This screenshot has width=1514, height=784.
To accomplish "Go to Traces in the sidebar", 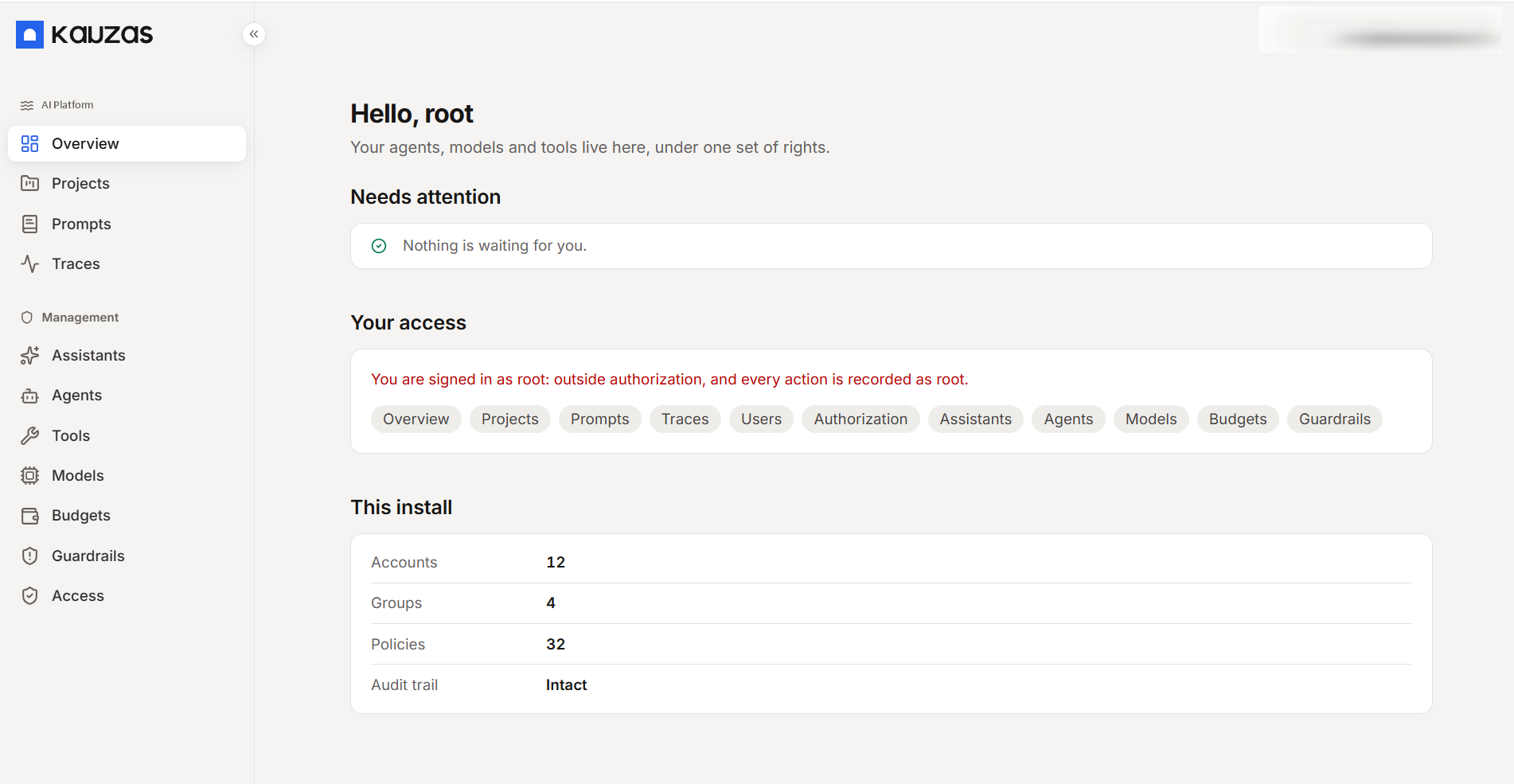I will coord(127,263).
